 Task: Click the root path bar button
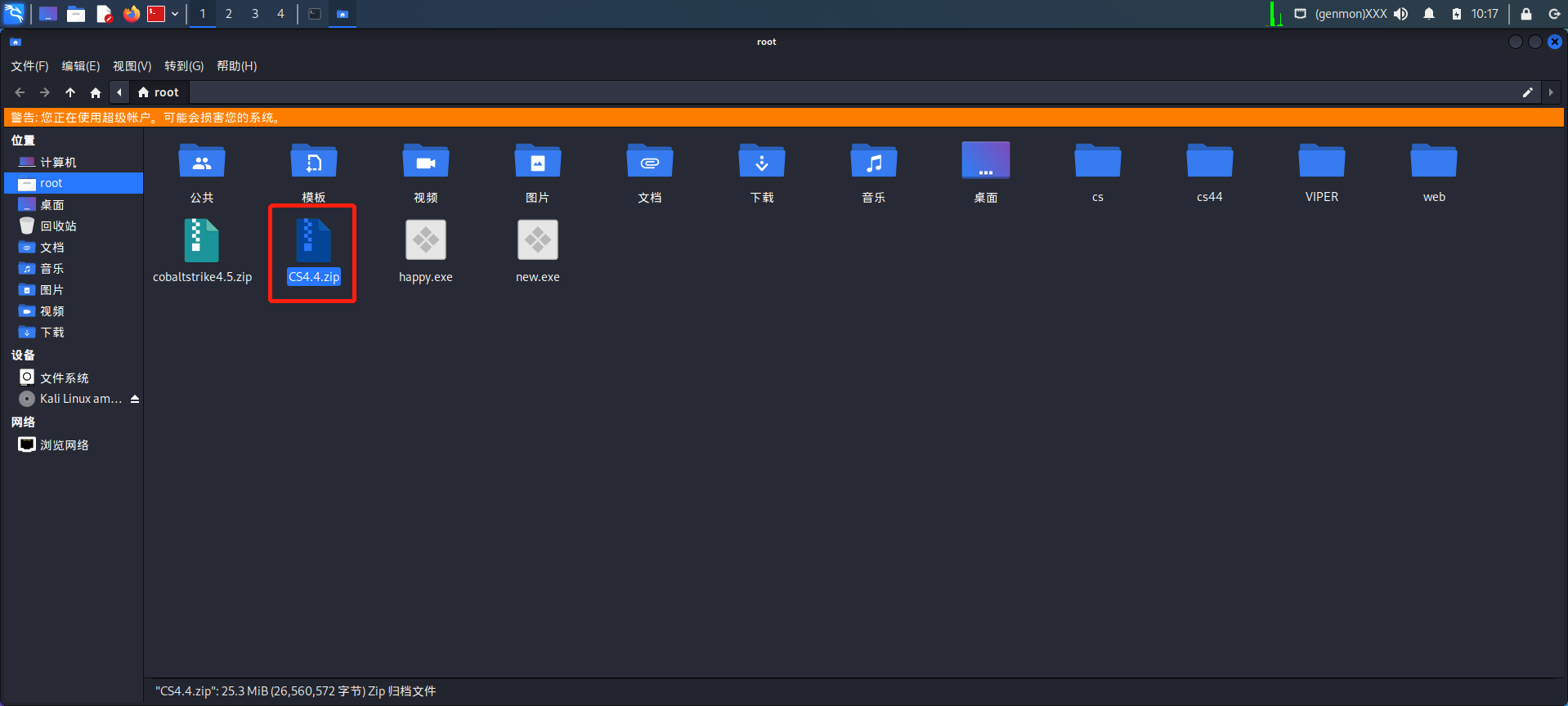click(159, 92)
